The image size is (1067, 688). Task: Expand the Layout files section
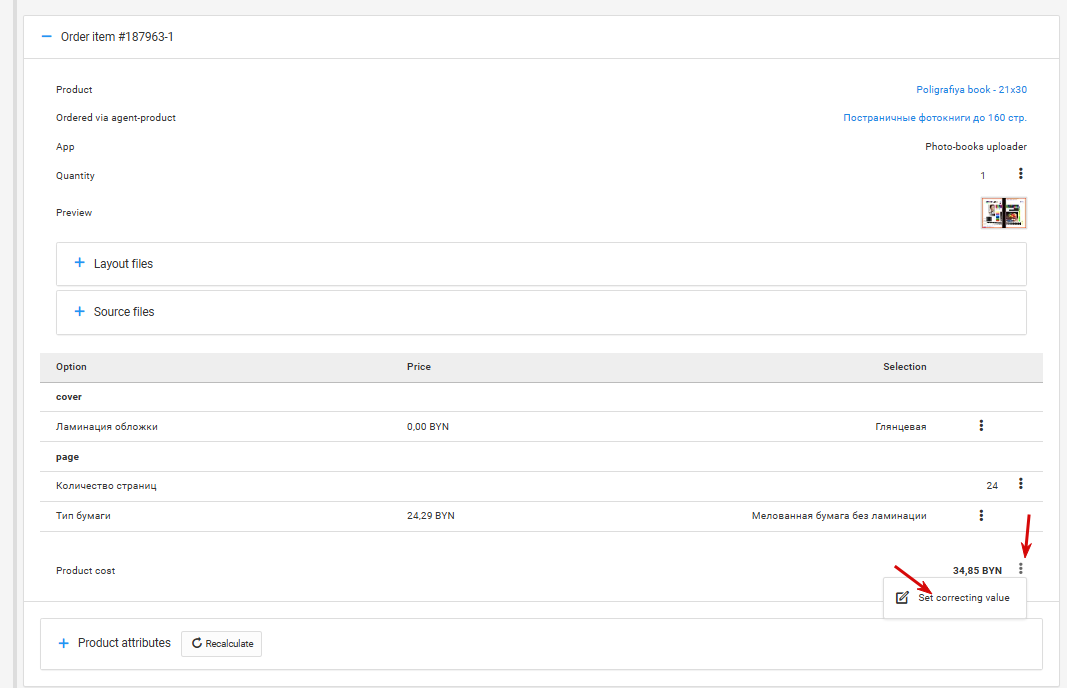[x=80, y=263]
